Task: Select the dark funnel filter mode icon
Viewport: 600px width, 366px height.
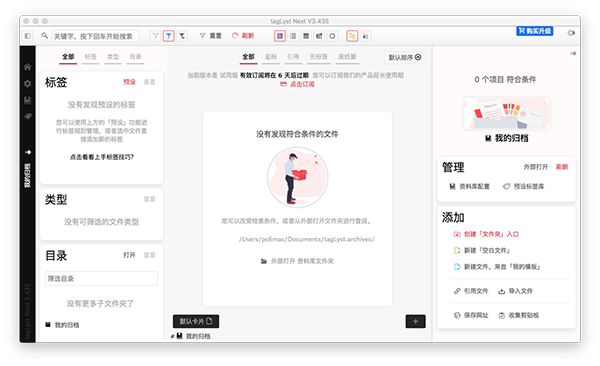Action: (x=182, y=36)
